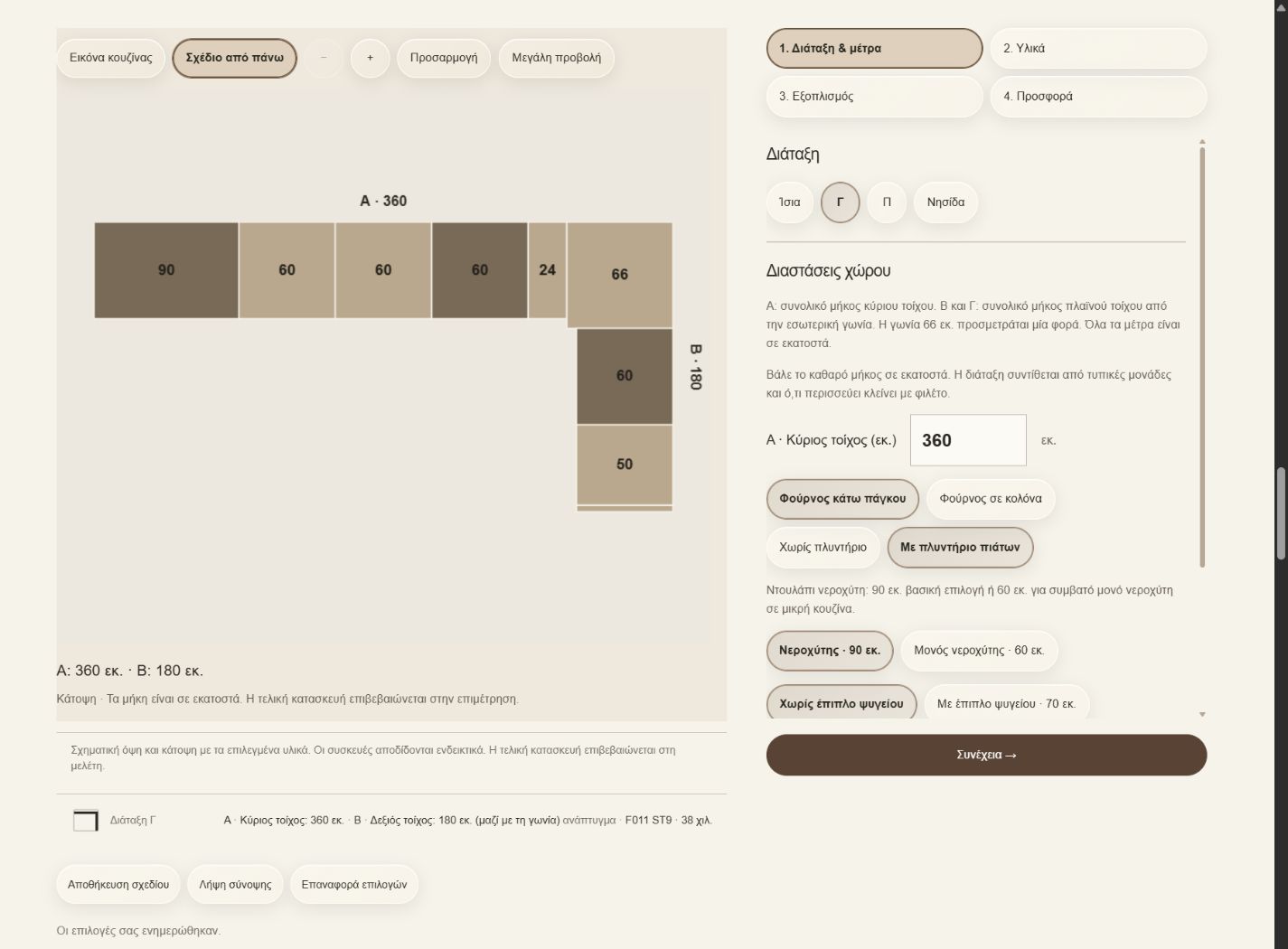
Task: Click the layout icon beside Διάταξη Γ
Action: point(86,820)
